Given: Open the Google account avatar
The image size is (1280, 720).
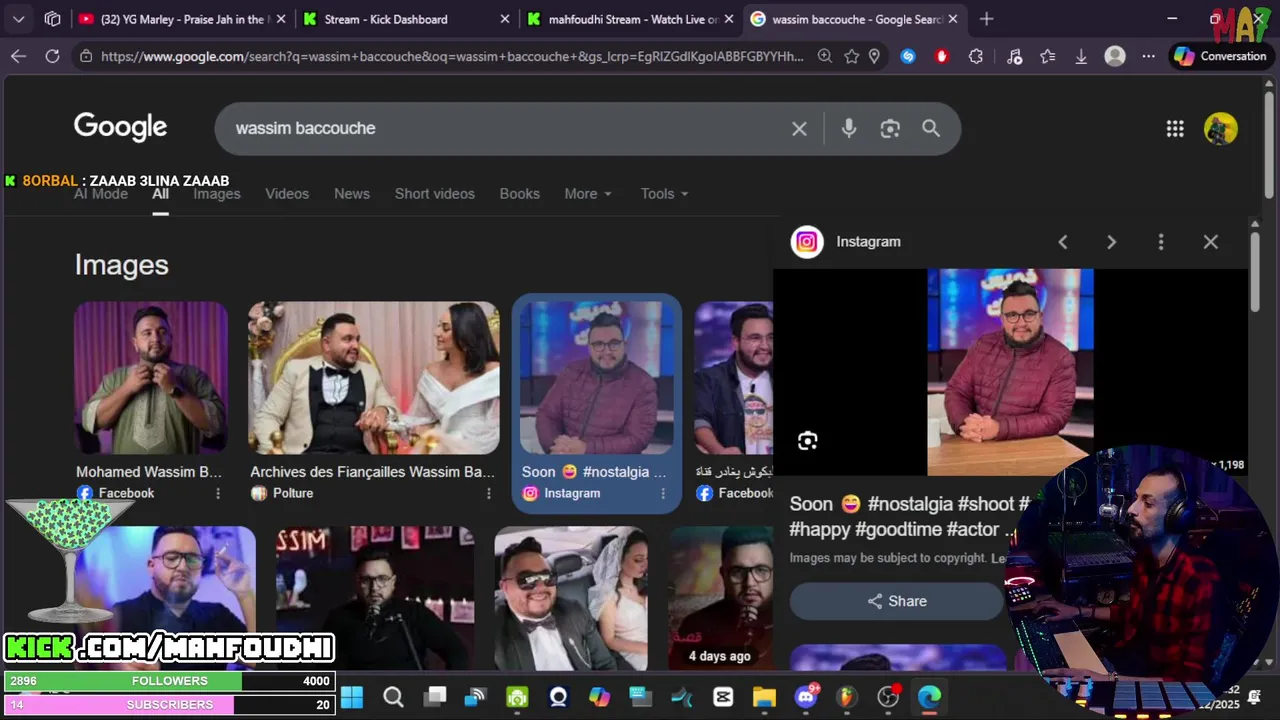Looking at the screenshot, I should [x=1220, y=129].
